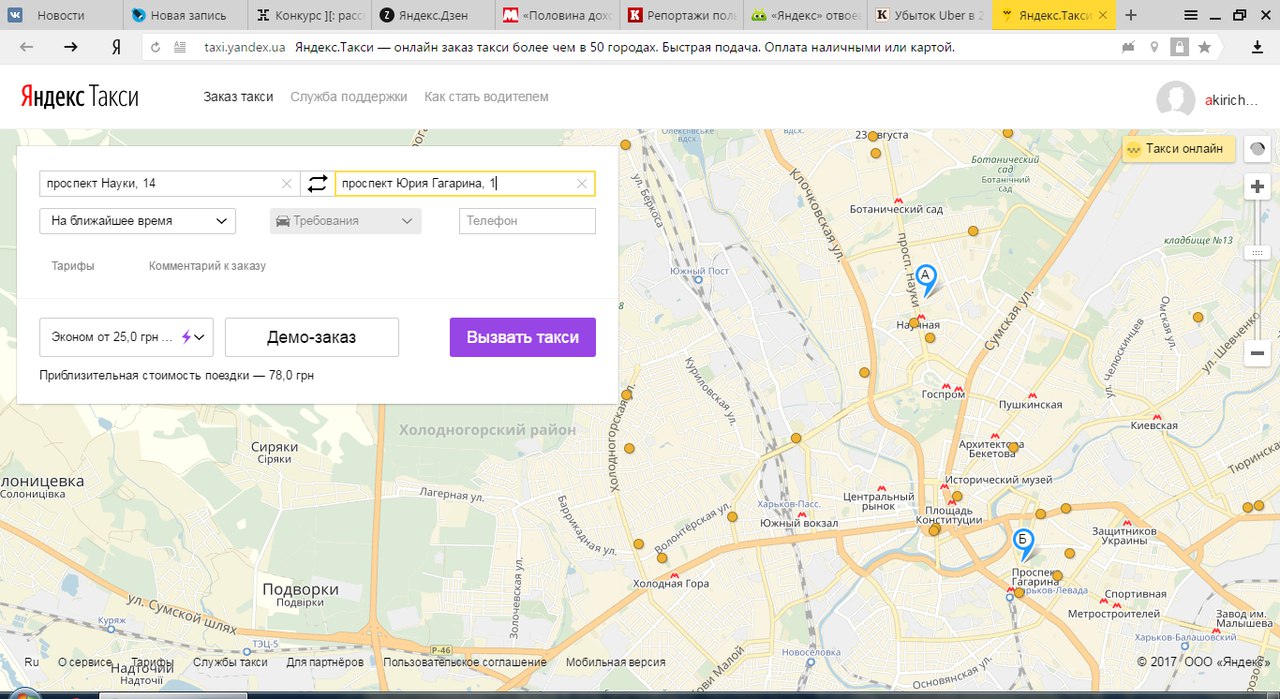Viewport: 1280px width, 699px height.
Task: Open the Эконом tariff dropdown
Action: 126,337
